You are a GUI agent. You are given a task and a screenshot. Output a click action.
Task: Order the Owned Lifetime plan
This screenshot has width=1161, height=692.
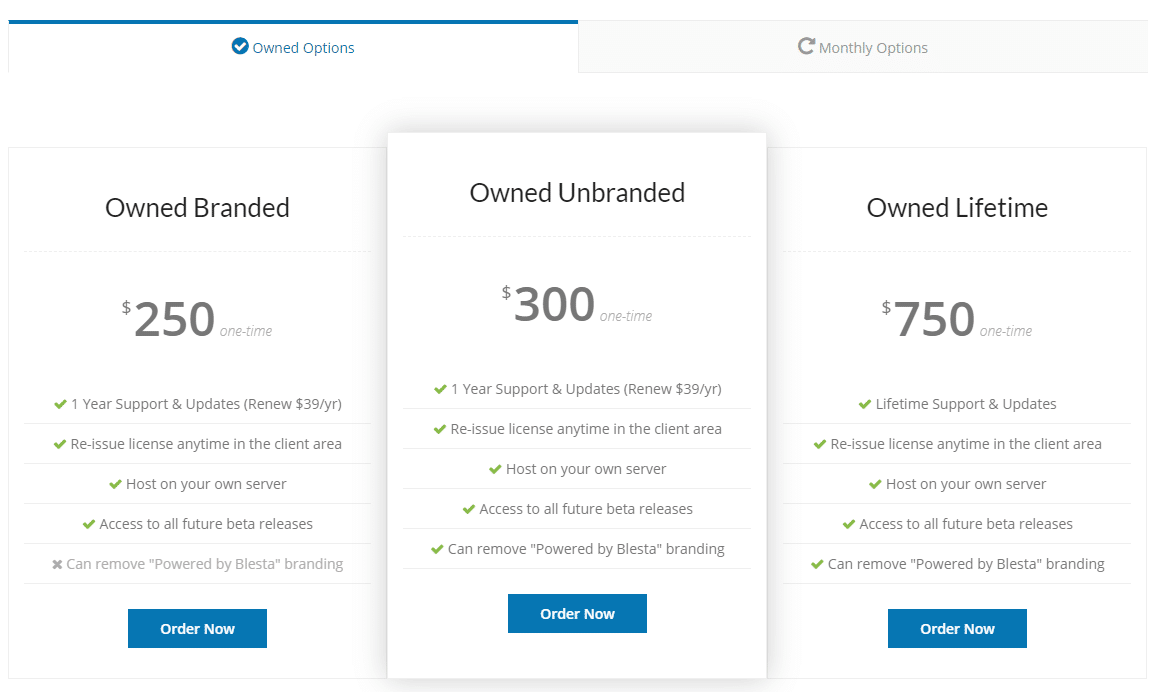pyautogui.click(x=957, y=629)
